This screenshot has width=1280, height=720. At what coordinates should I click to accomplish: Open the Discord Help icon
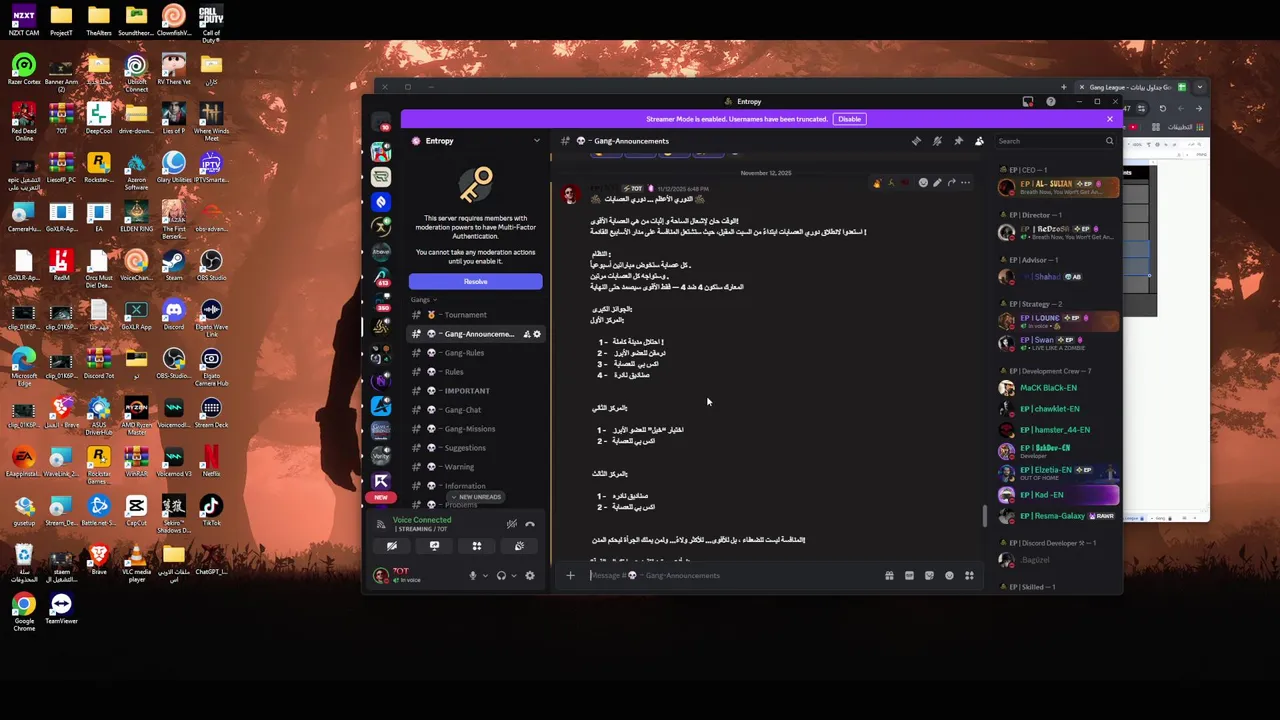pos(1050,101)
